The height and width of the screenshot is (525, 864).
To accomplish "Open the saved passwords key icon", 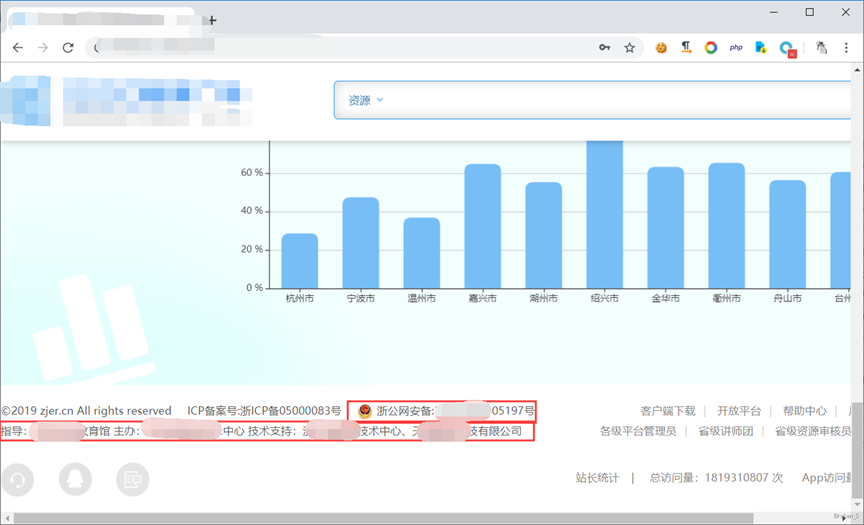I will [x=605, y=47].
